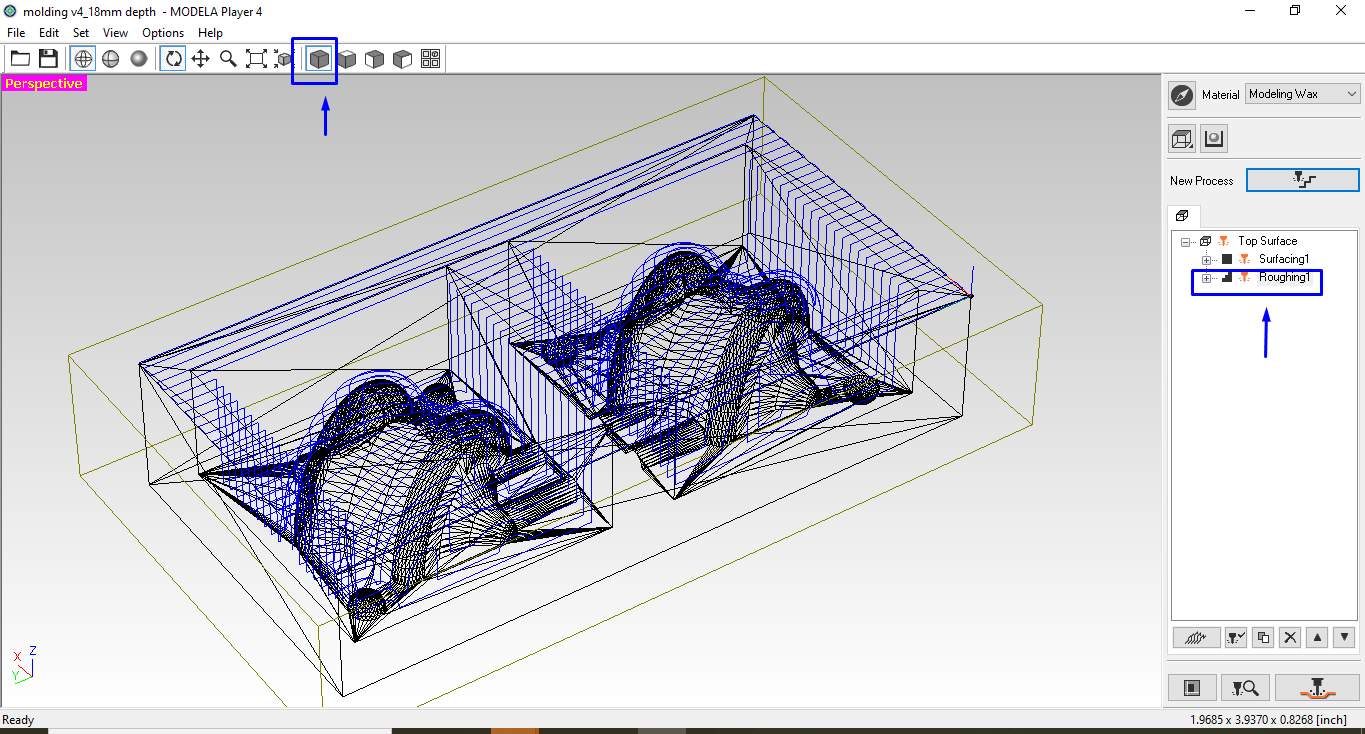
Task: Activate the Move/pan view tool
Action: point(201,59)
